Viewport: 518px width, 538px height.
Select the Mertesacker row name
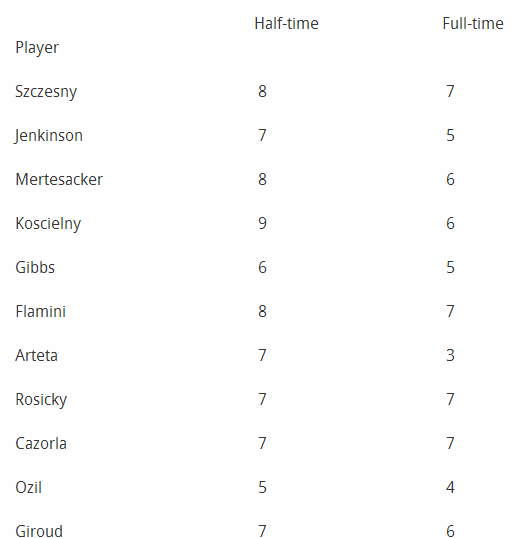pos(59,179)
